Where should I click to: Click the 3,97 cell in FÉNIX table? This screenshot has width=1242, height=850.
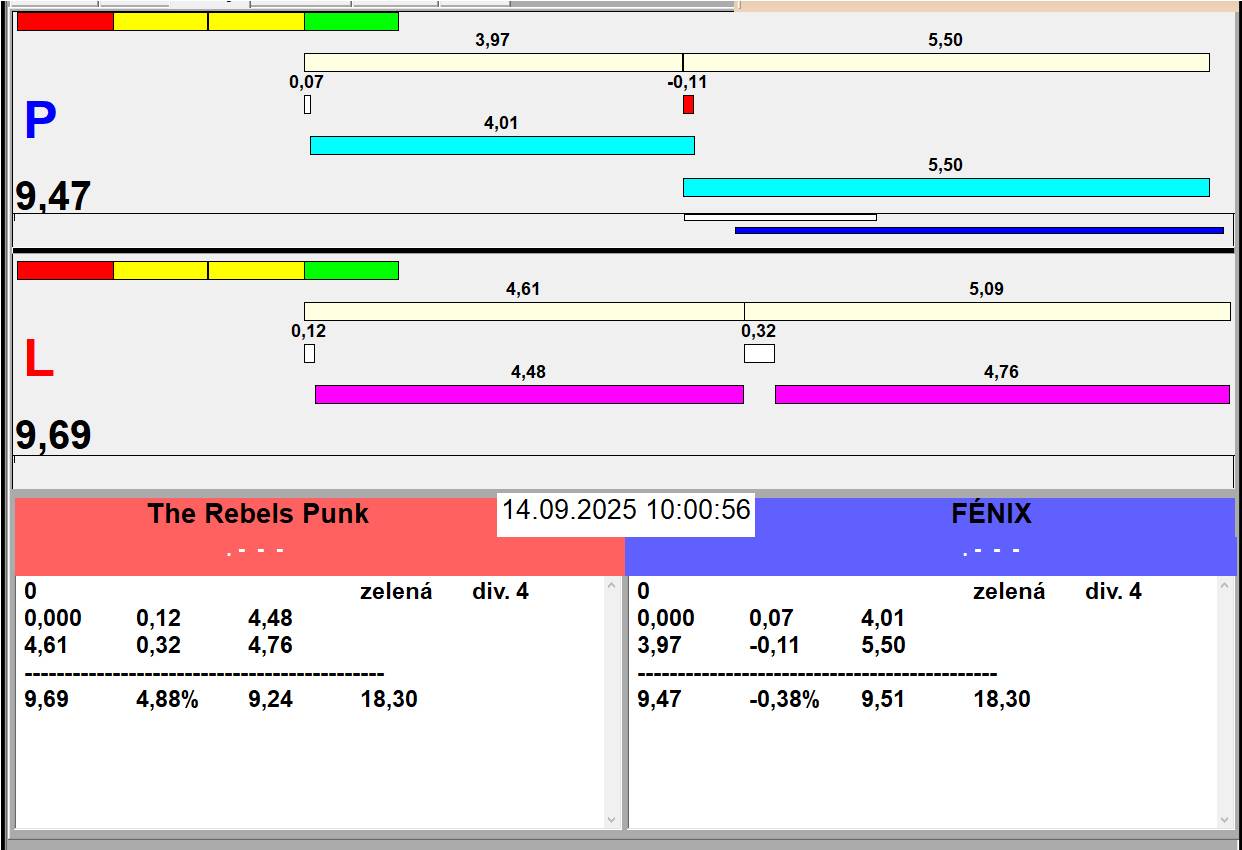pos(659,646)
